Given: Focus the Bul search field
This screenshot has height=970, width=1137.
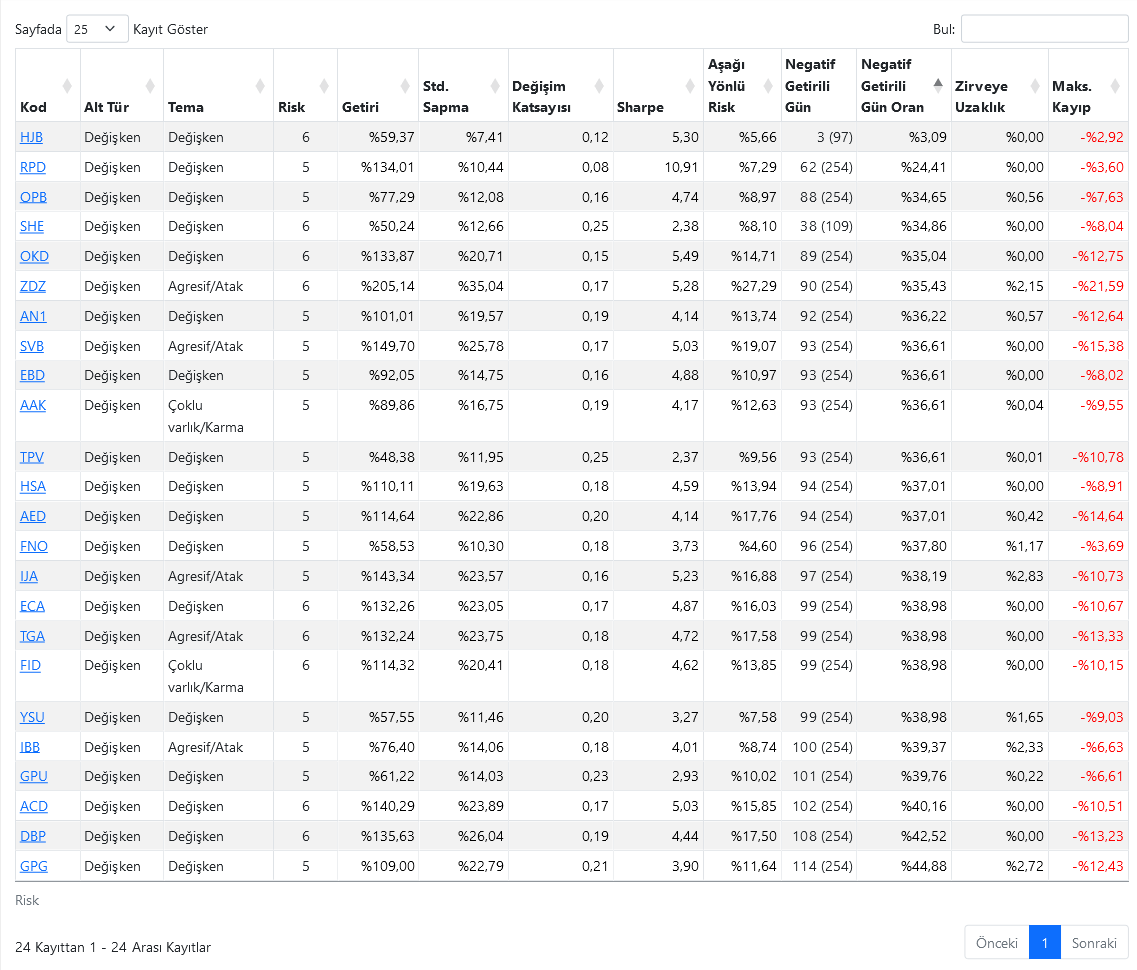Looking at the screenshot, I should (1044, 29).
